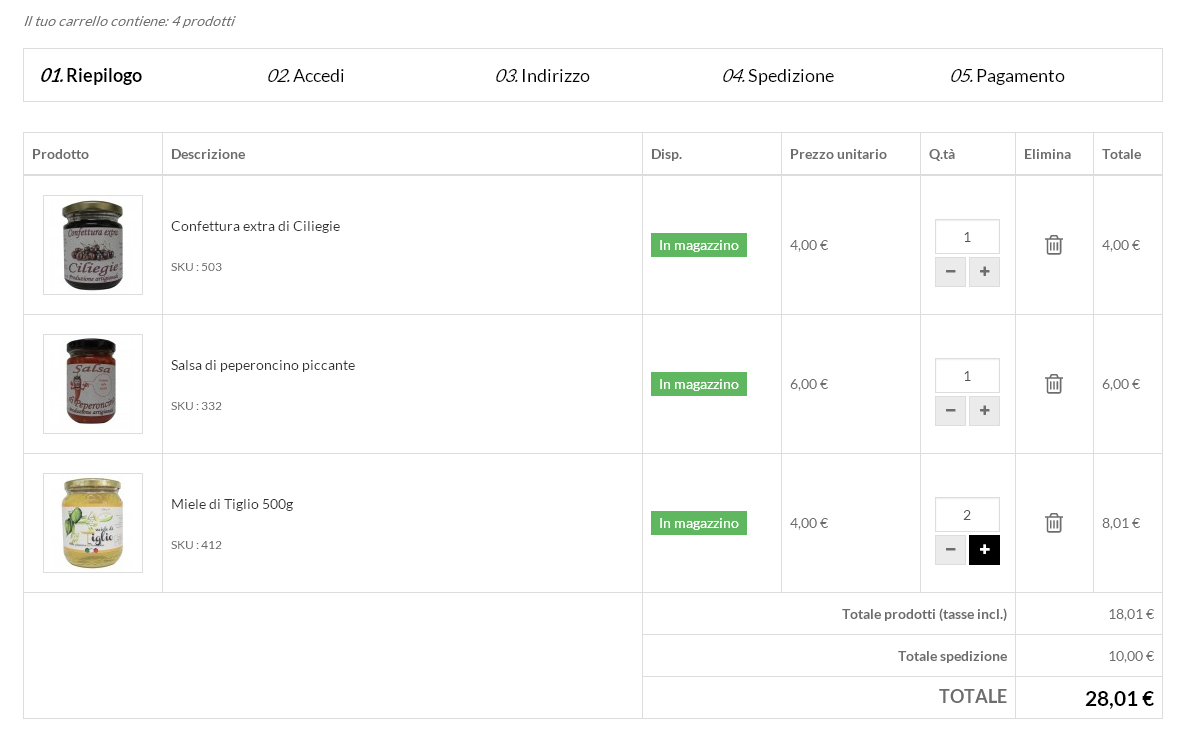Open Confettura extra di Ciliegie product link
This screenshot has width=1198, height=731.
point(255,226)
